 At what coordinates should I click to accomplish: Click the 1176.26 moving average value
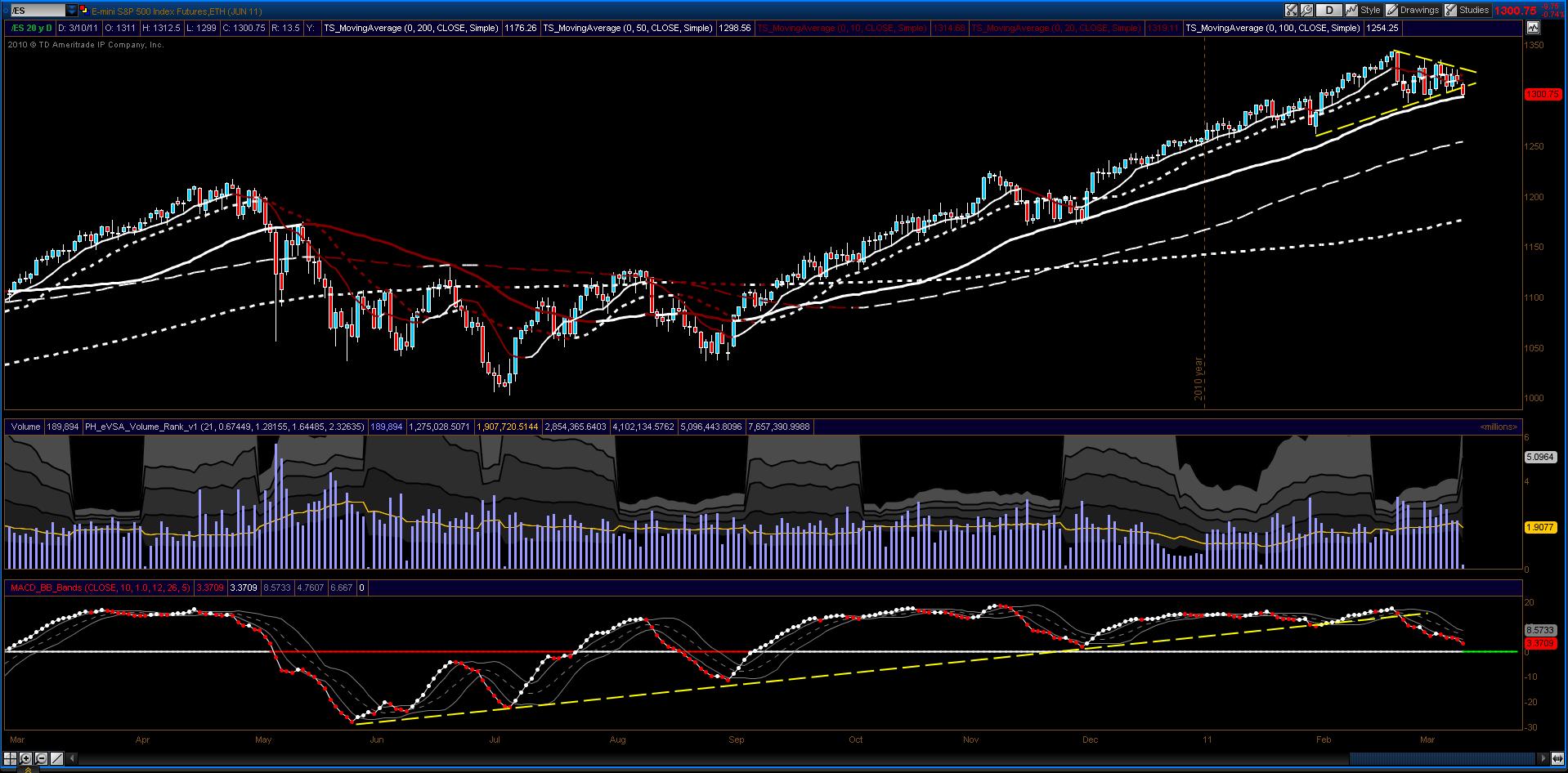click(521, 28)
